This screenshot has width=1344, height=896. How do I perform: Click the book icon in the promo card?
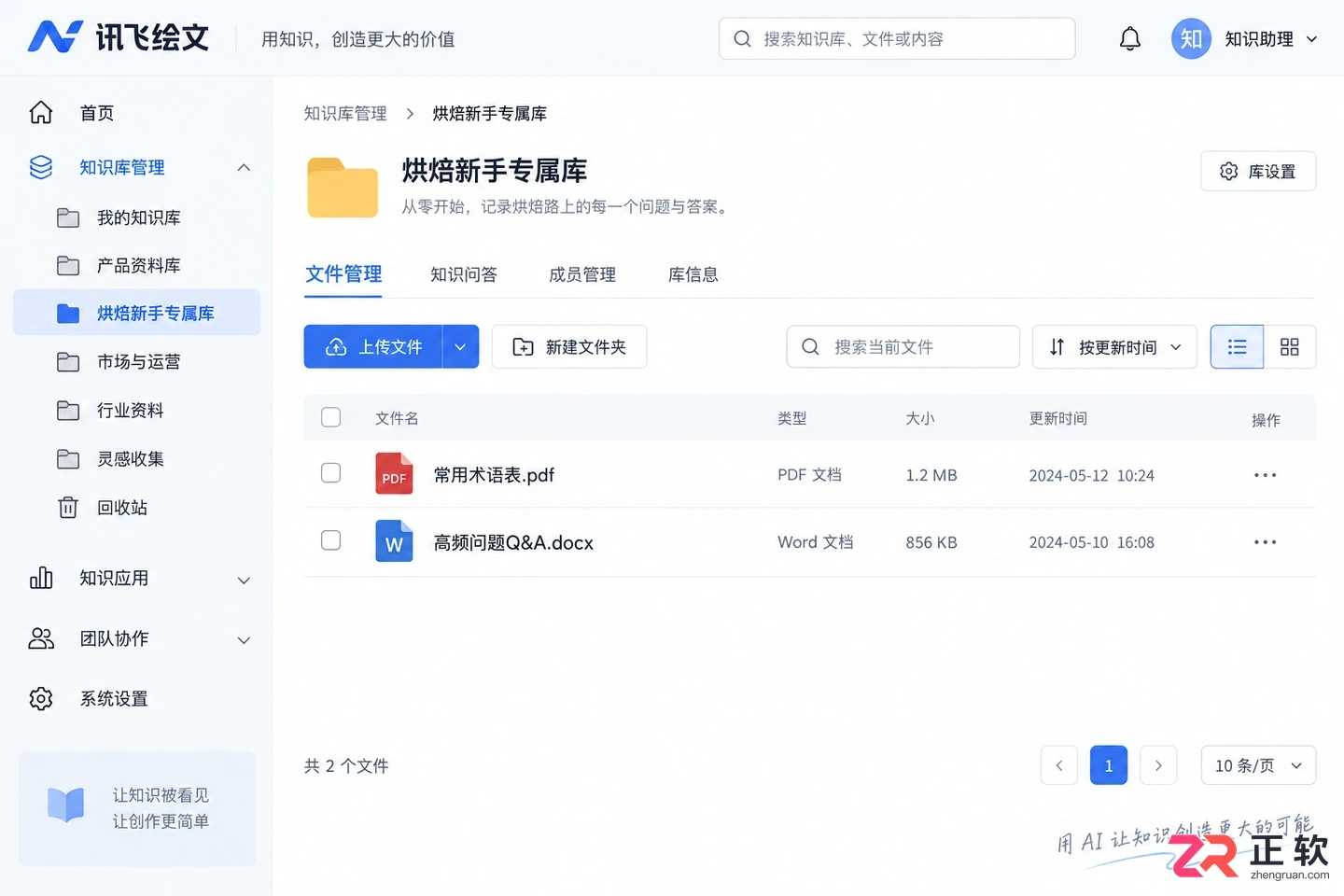[66, 805]
